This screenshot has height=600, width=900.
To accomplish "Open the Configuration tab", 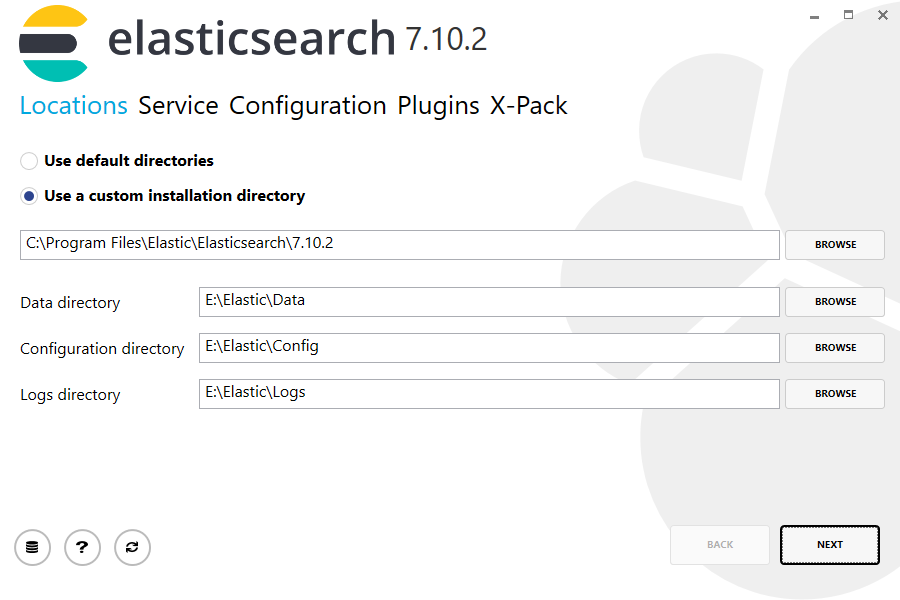I will [307, 105].
